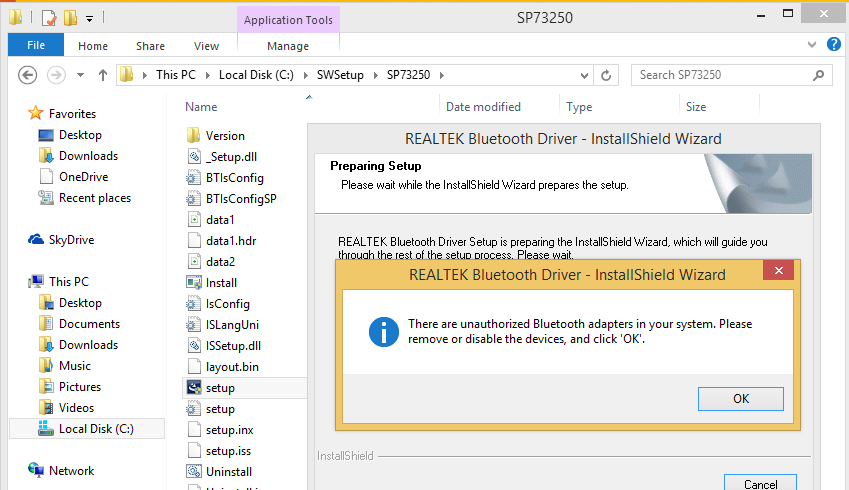849x490 pixels.
Task: Open the File ribbon tab
Action: pos(36,45)
